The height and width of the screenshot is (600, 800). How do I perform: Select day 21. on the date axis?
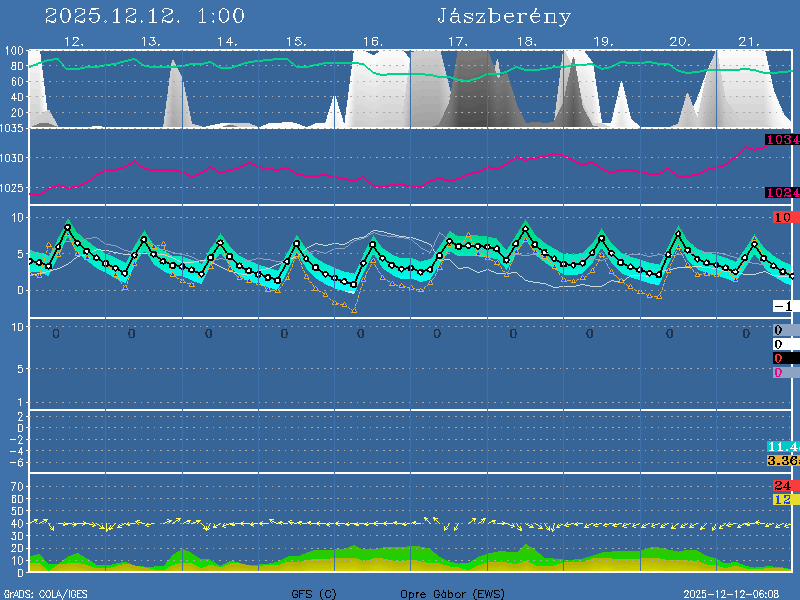[x=749, y=41]
